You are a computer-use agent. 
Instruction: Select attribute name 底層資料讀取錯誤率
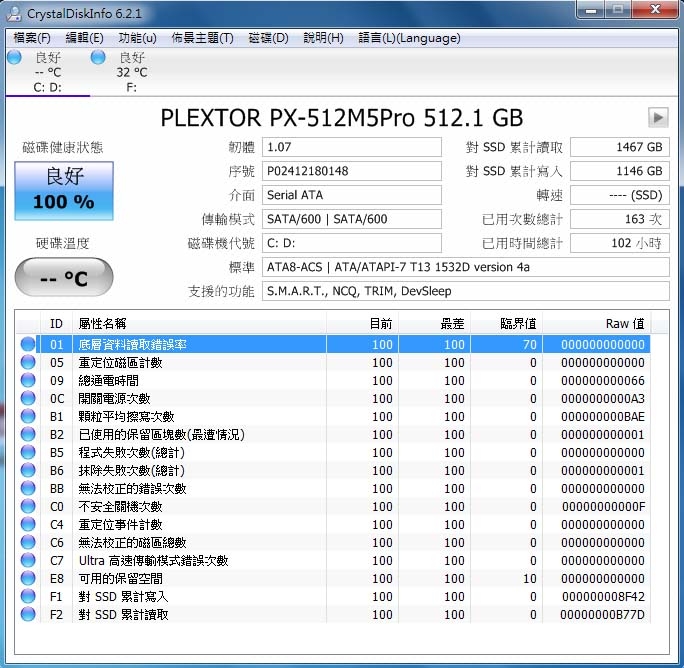pos(133,345)
